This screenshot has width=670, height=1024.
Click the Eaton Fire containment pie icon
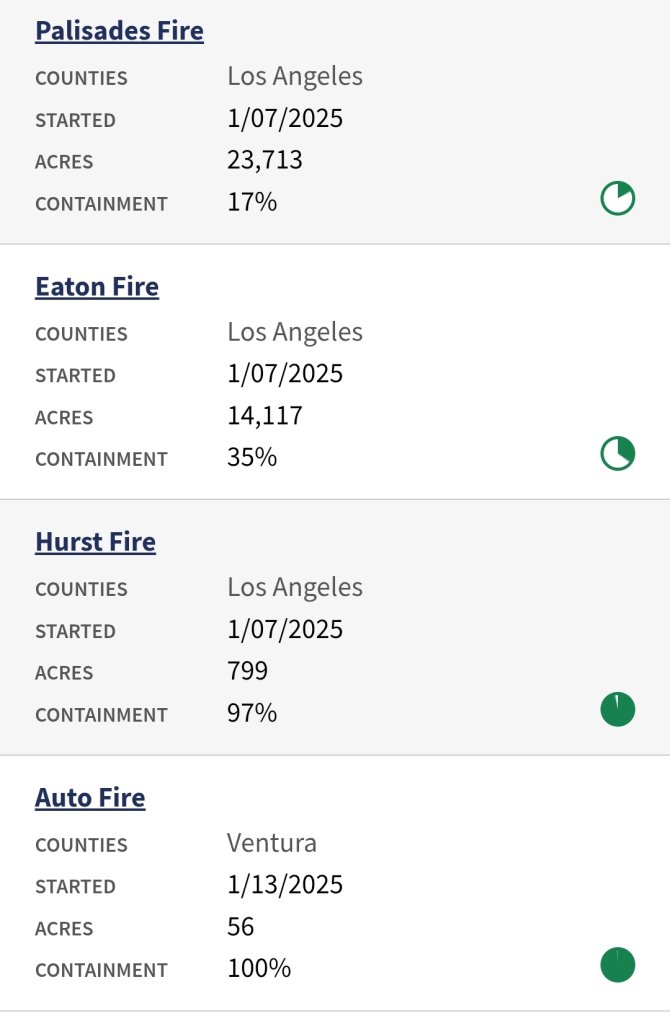pyautogui.click(x=617, y=454)
